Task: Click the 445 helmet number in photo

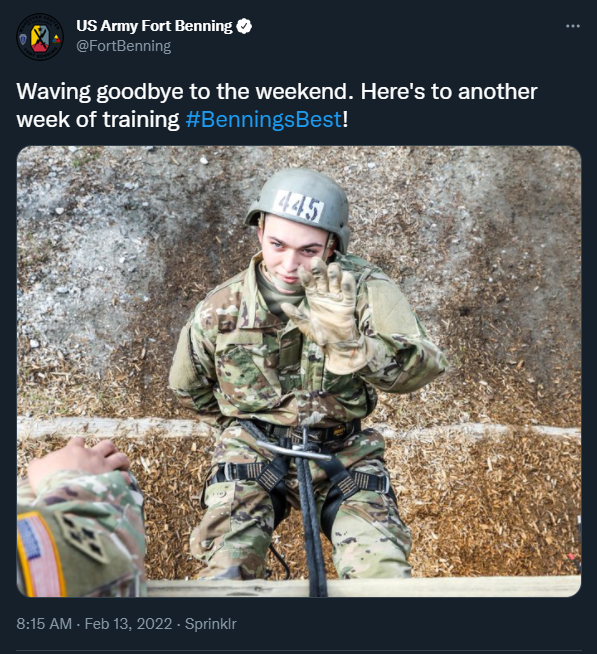Action: coord(300,206)
